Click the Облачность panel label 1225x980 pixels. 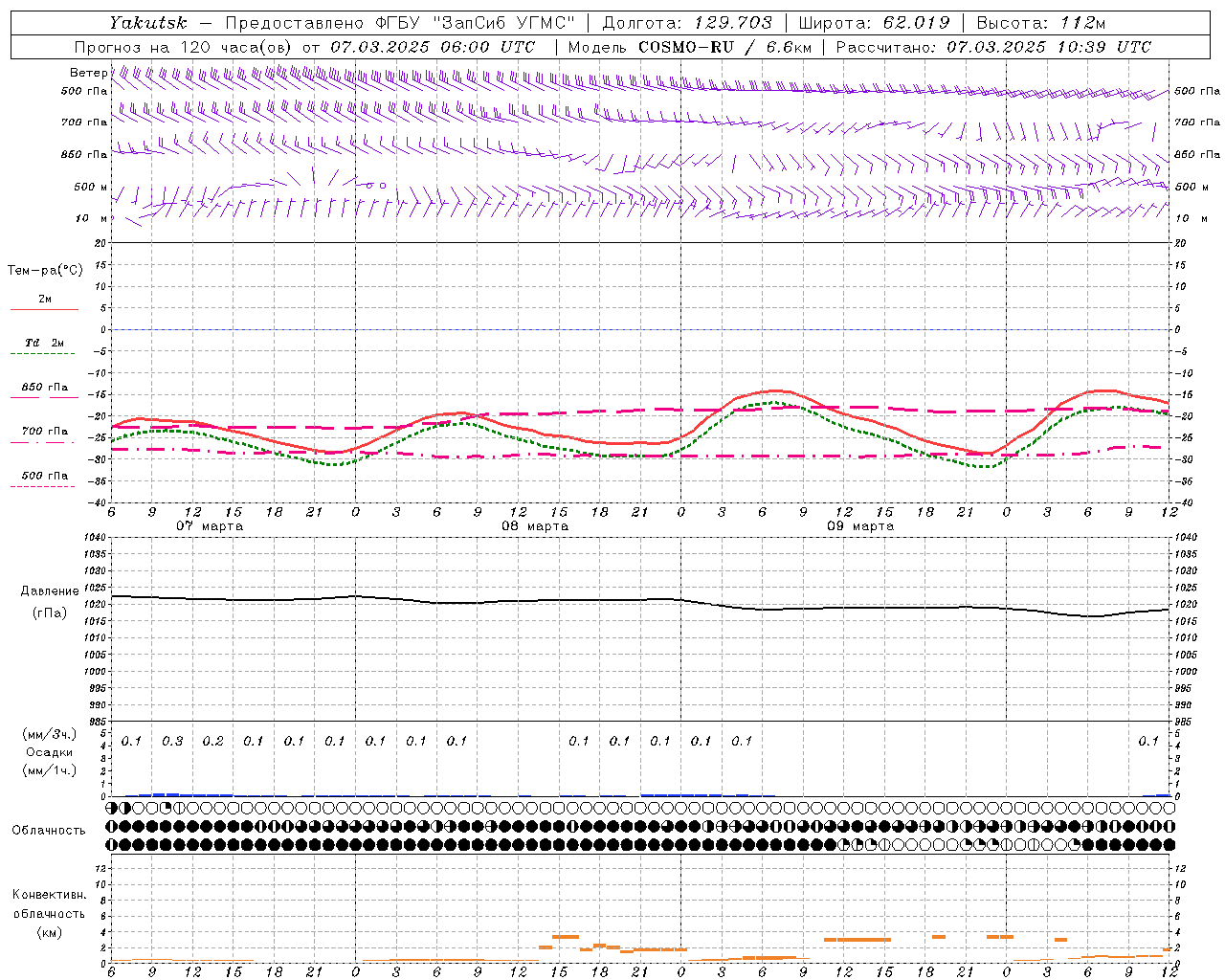pyautogui.click(x=49, y=831)
